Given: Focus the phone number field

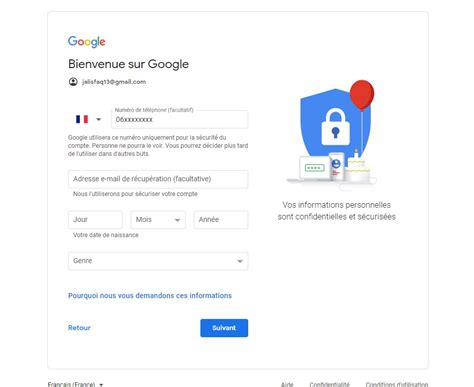Looking at the screenshot, I should [x=179, y=119].
